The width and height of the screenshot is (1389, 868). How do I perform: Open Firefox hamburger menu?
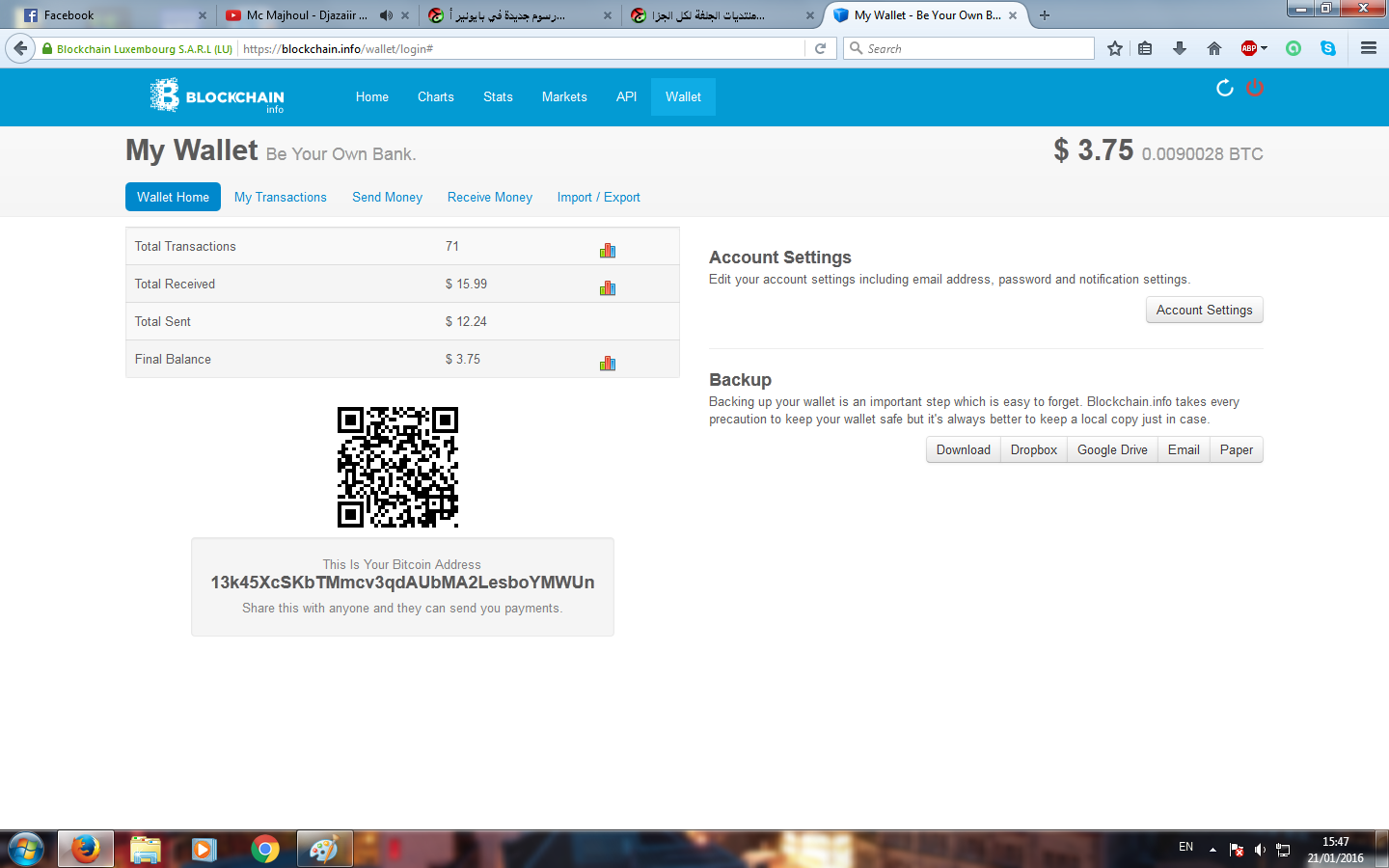1368,48
